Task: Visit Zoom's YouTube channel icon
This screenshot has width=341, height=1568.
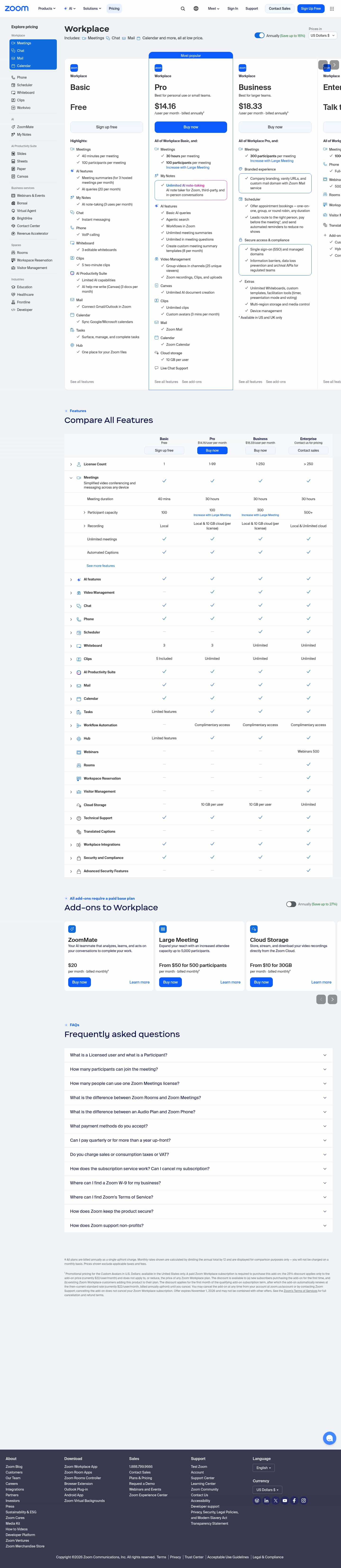Action: coord(285,1501)
